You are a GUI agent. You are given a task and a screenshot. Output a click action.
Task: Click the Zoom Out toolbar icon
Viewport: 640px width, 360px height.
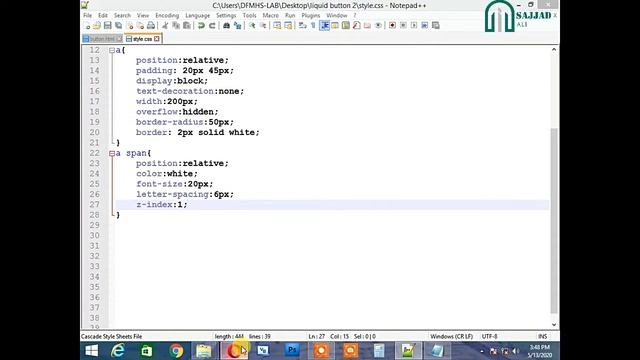click(x=263, y=25)
